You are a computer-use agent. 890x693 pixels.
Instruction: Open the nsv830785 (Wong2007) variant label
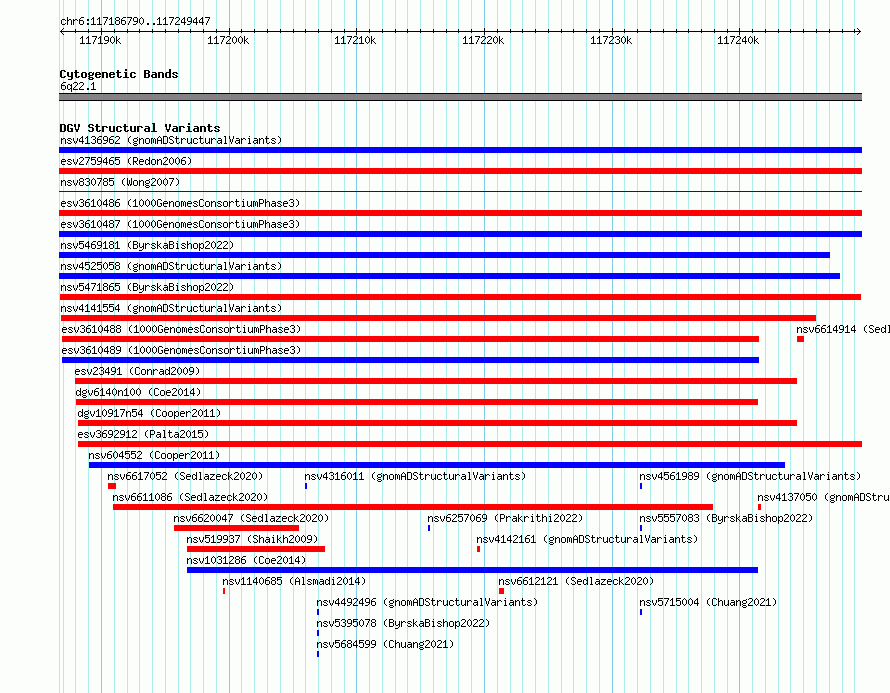coord(120,182)
